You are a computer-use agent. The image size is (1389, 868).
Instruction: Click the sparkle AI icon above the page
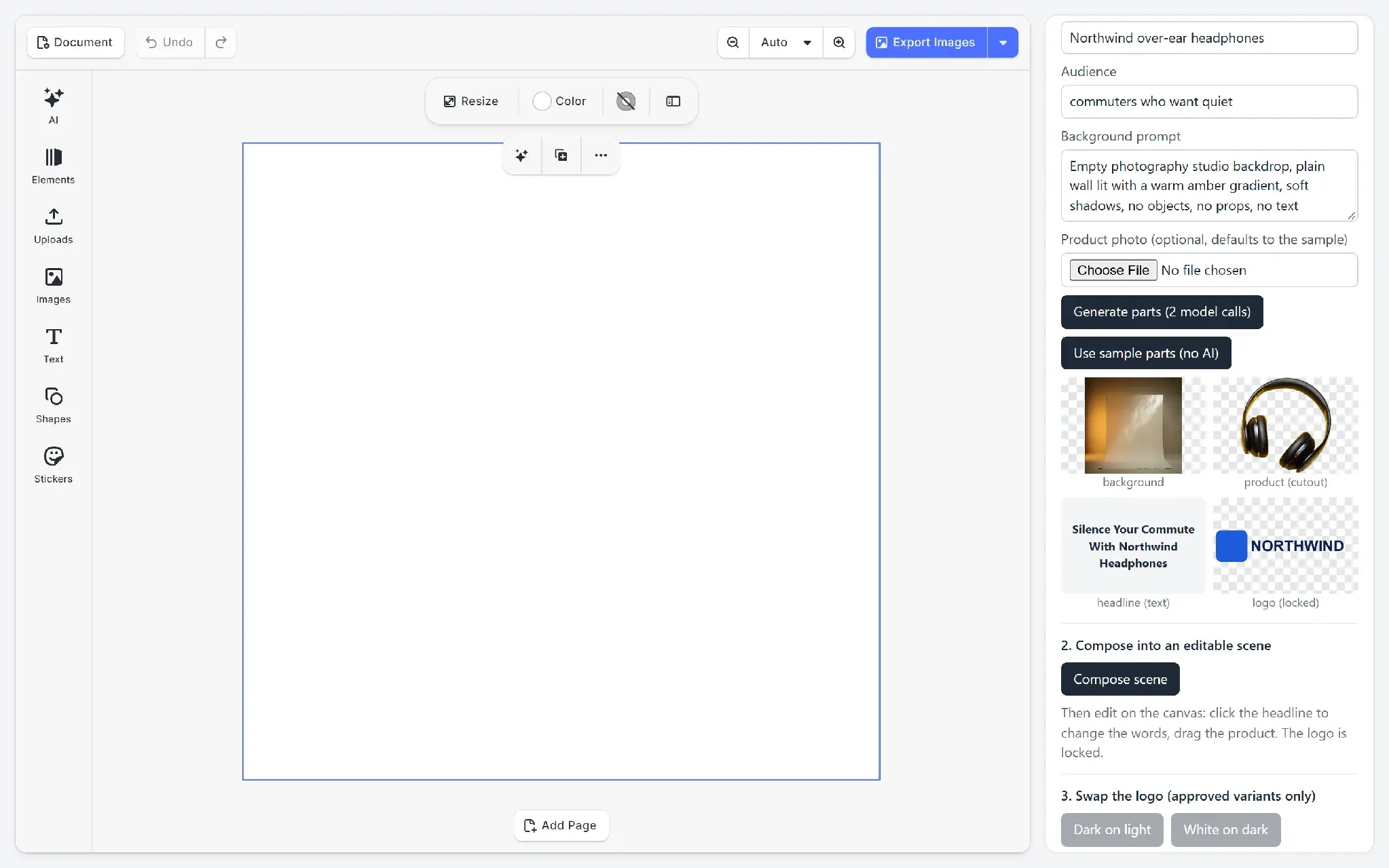point(521,155)
